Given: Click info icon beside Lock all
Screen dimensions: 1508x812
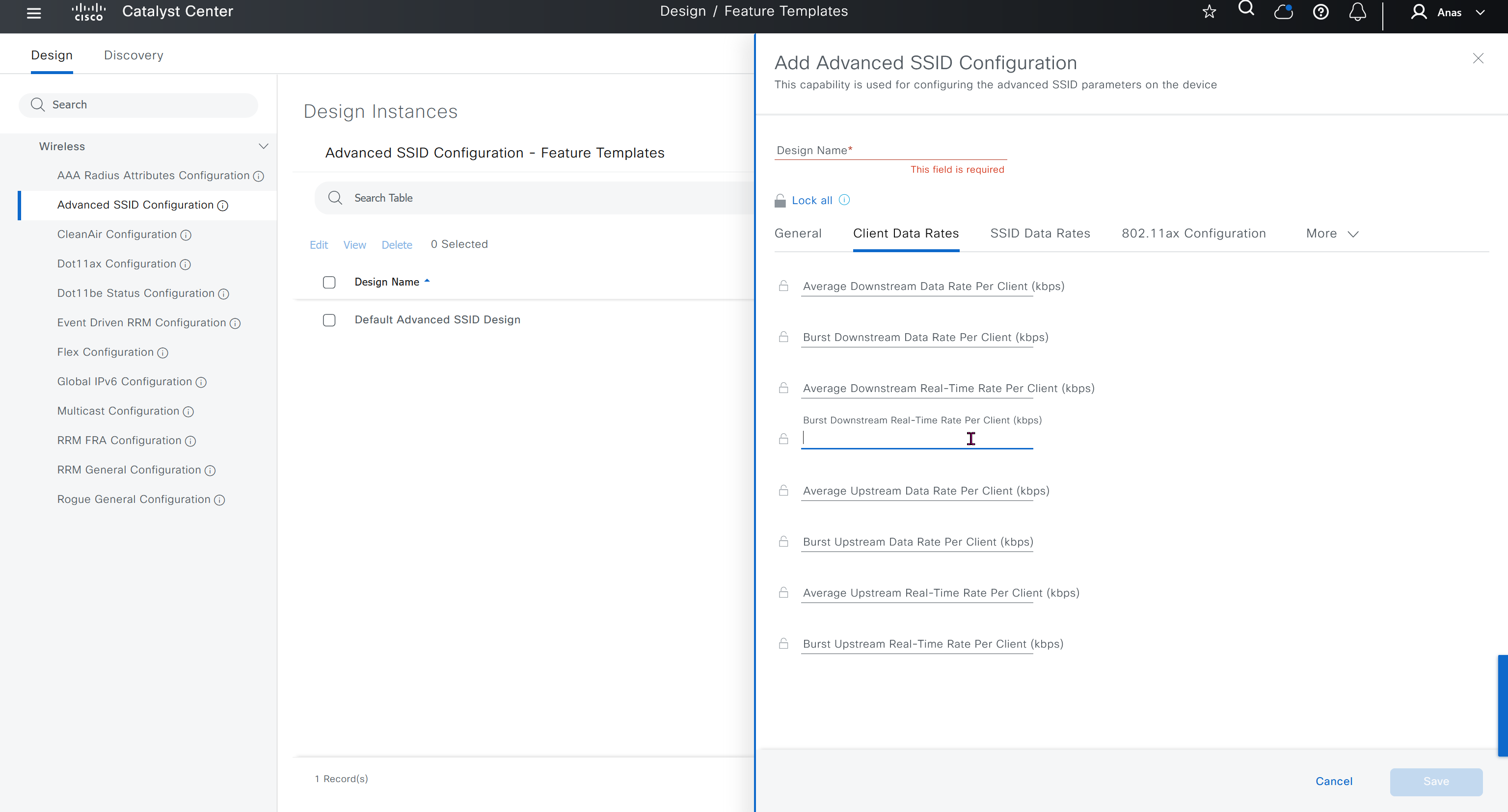Looking at the screenshot, I should (x=844, y=200).
